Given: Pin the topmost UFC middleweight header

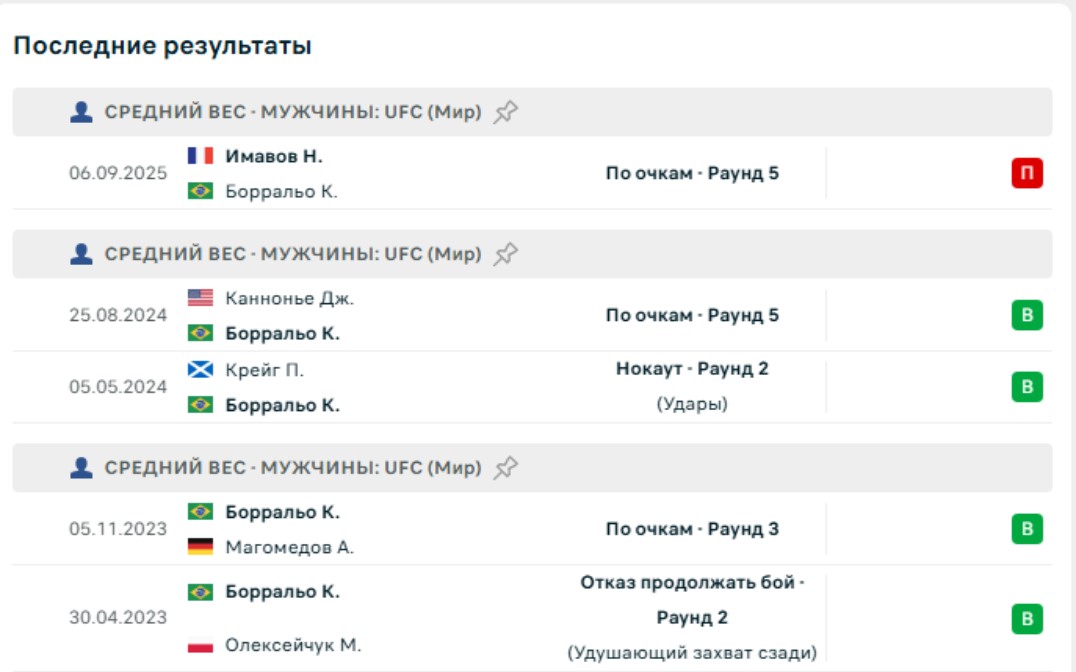Looking at the screenshot, I should click(506, 112).
